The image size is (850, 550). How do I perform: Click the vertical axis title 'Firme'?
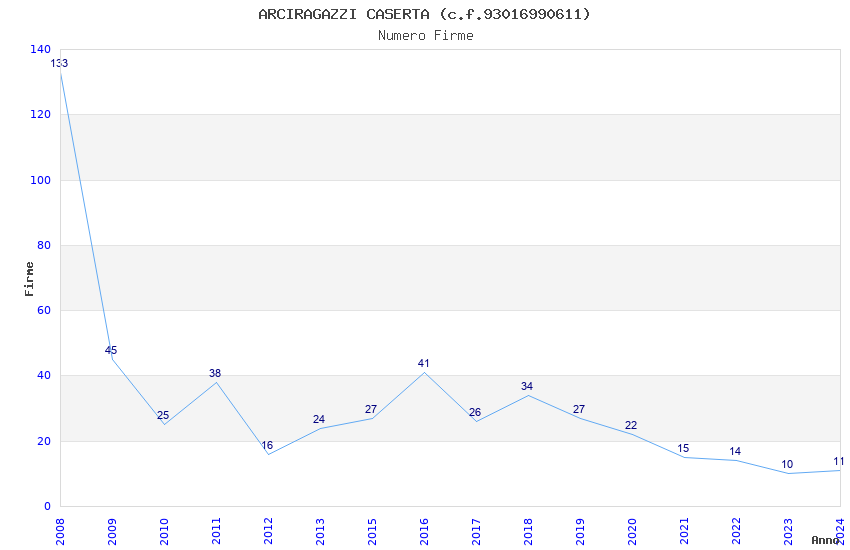pos(29,279)
